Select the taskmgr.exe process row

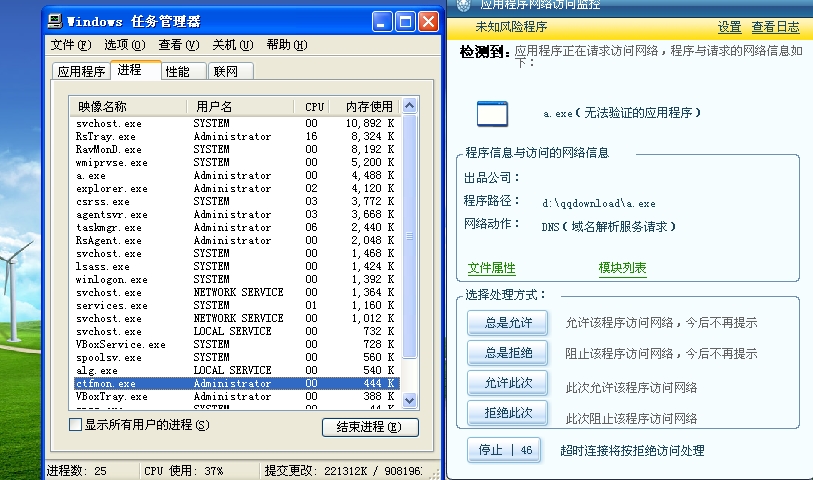tap(236, 227)
